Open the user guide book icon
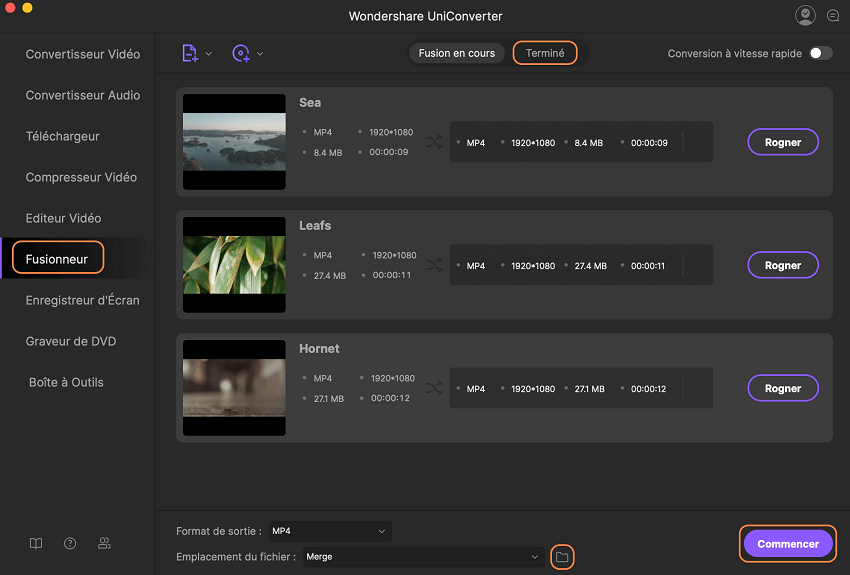The height and width of the screenshot is (575, 850). 36,544
